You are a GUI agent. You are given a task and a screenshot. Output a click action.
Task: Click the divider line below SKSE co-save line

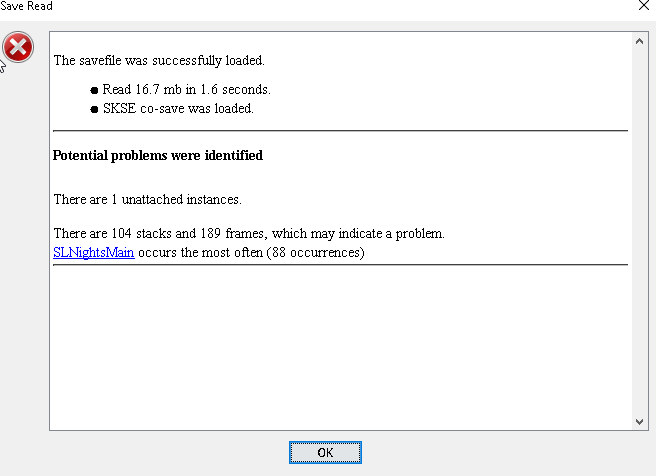[341, 131]
